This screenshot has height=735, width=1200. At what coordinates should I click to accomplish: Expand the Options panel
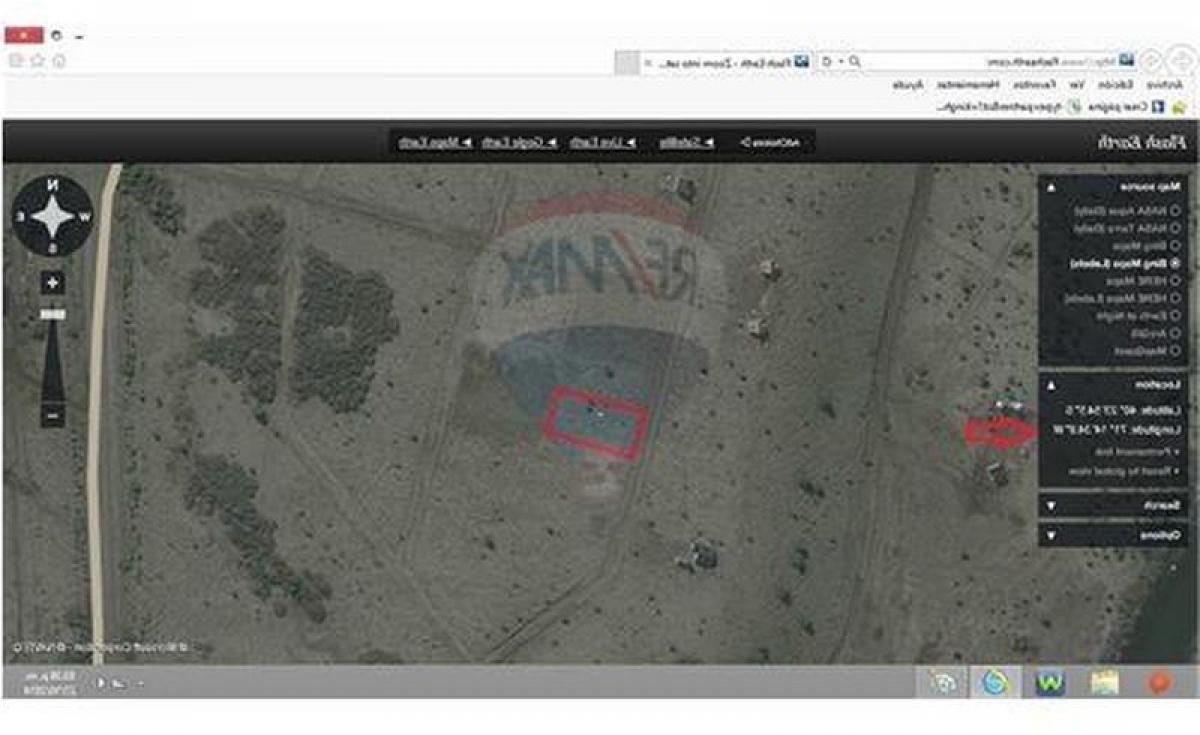click(1051, 533)
